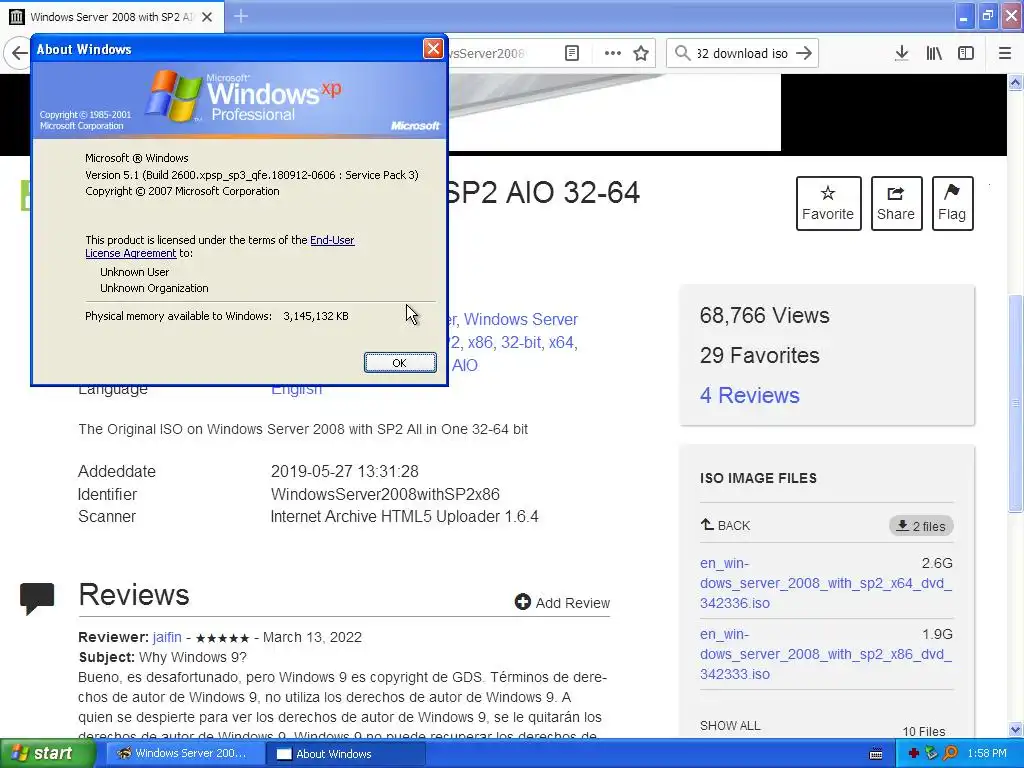The width and height of the screenshot is (1024, 768).
Task: Click the internet archive tab favicon
Action: tap(17, 17)
